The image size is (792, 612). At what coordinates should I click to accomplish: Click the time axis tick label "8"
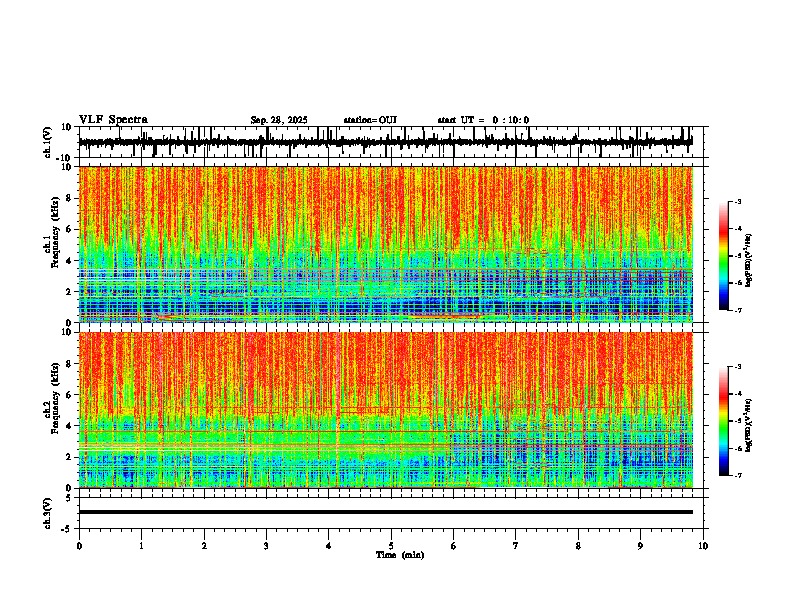(x=578, y=546)
